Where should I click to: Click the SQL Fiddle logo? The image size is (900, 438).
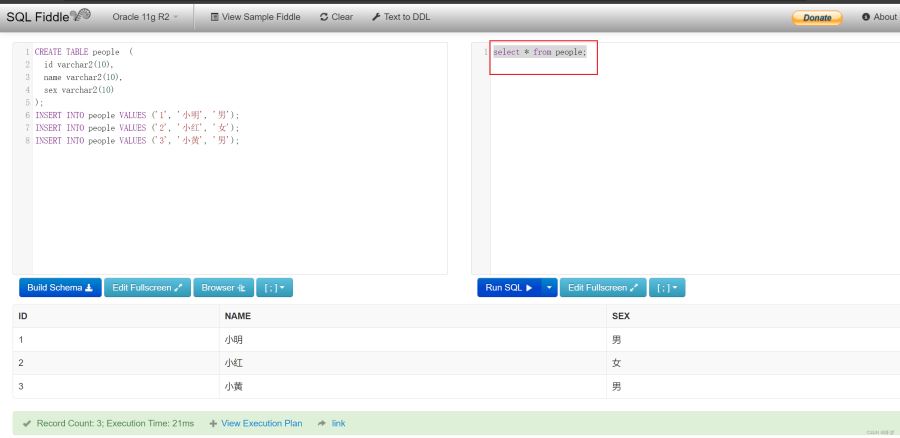[48, 17]
